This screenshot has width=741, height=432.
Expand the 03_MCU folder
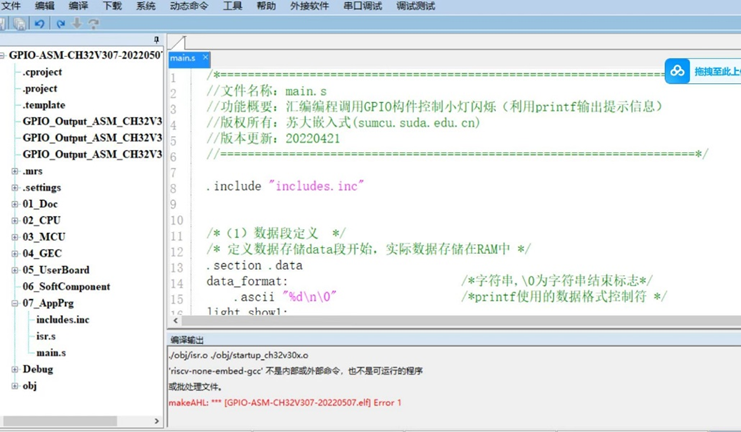tap(15, 237)
